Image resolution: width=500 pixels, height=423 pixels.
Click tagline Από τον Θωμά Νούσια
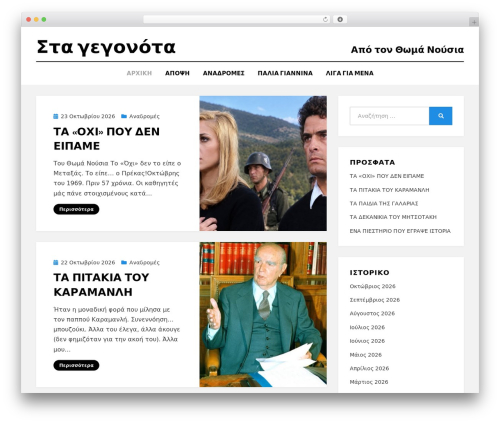click(407, 50)
